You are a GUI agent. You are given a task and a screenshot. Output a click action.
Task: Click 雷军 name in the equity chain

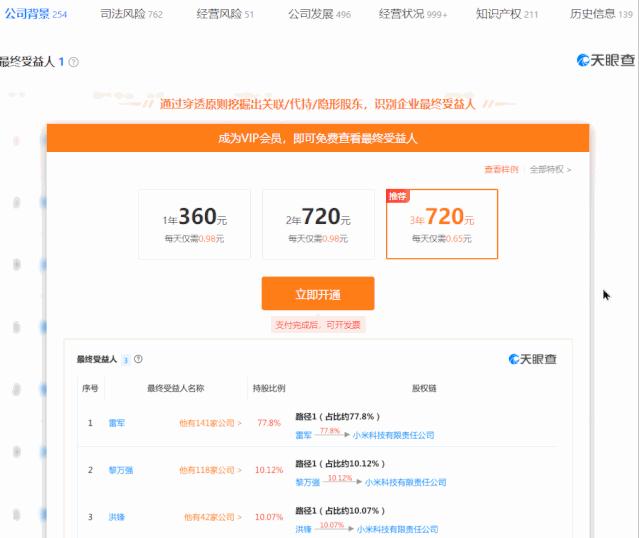303,435
